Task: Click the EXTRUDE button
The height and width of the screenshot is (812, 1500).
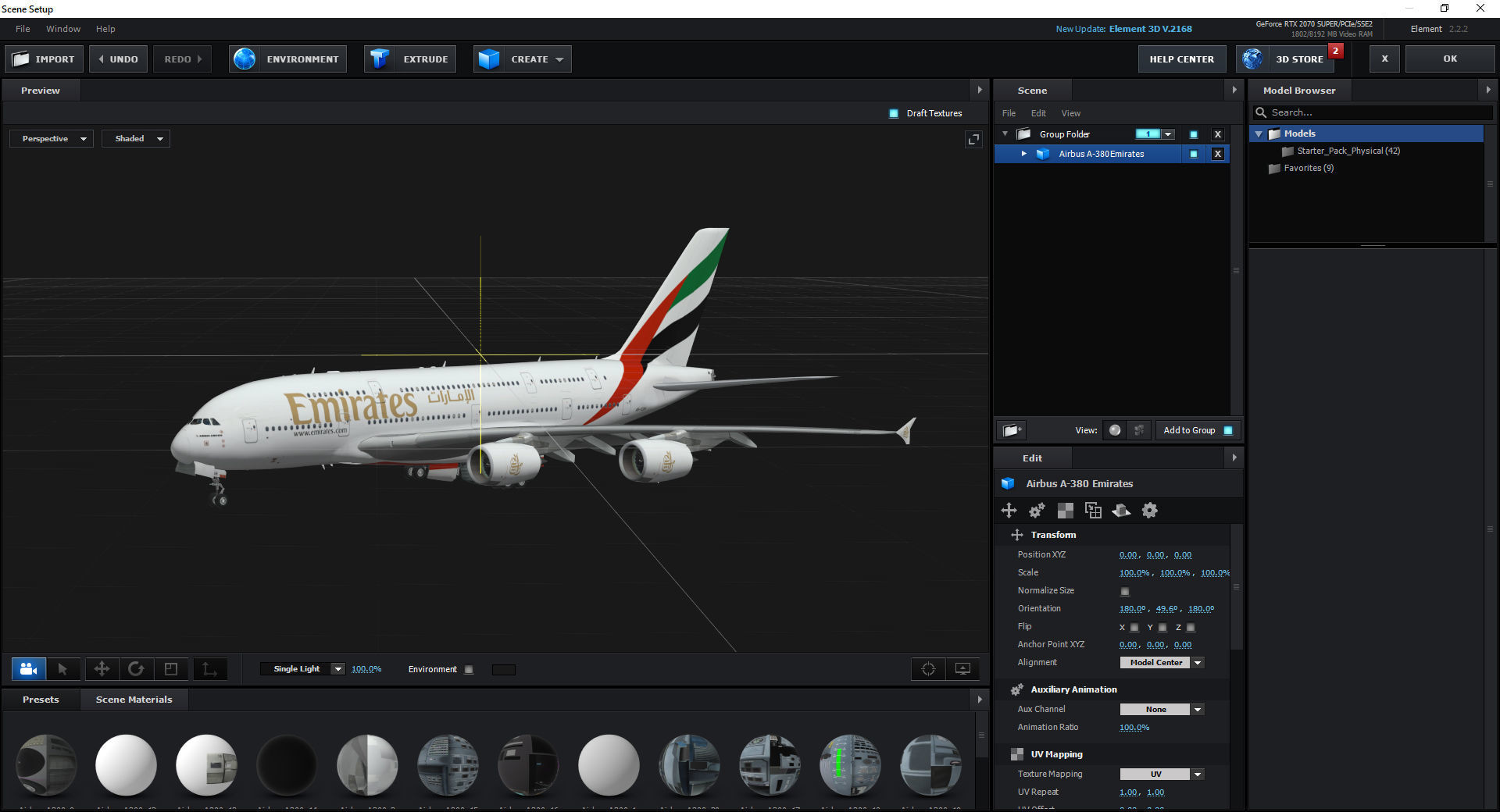Action: click(x=410, y=59)
